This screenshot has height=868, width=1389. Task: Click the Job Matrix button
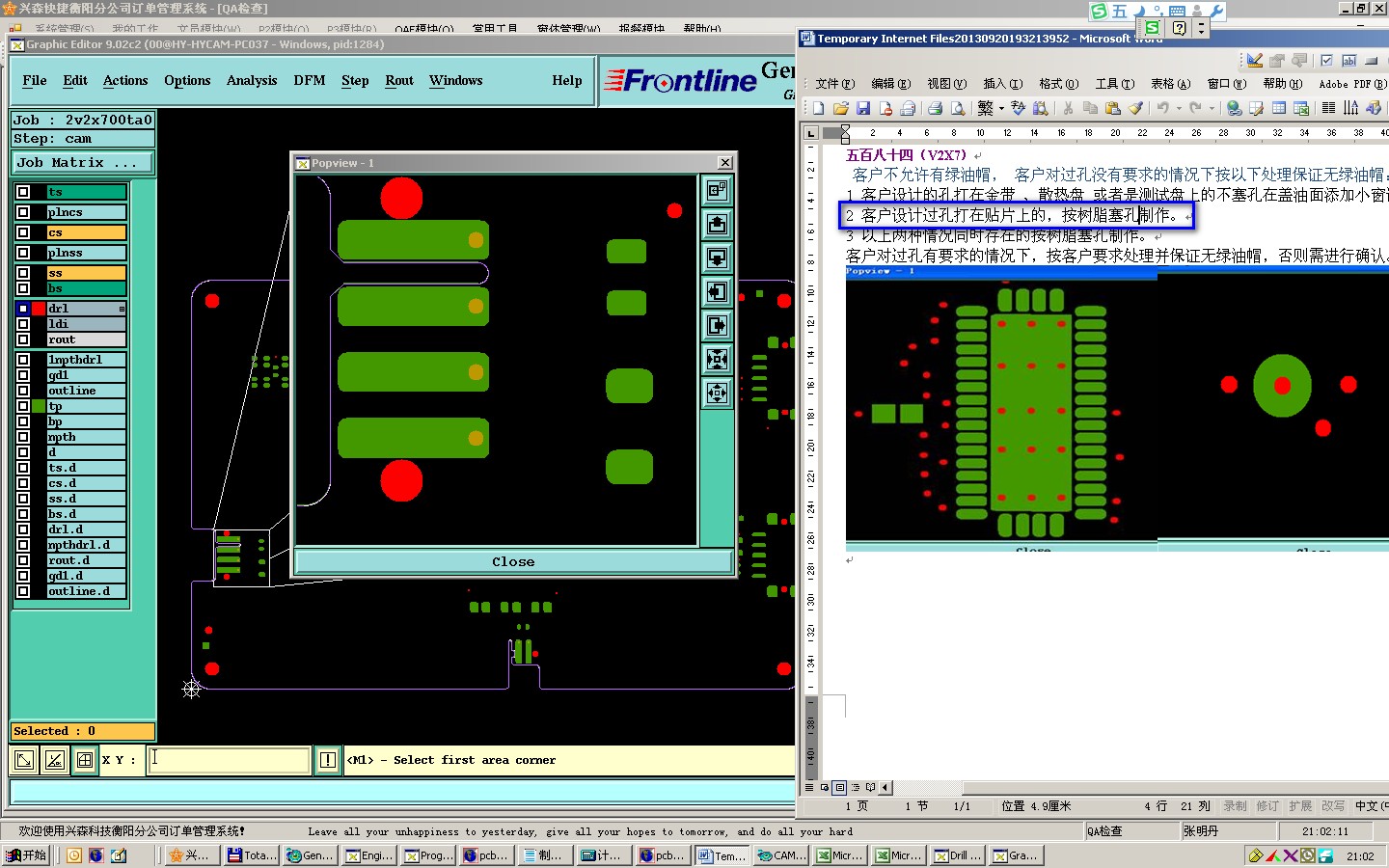click(82, 163)
